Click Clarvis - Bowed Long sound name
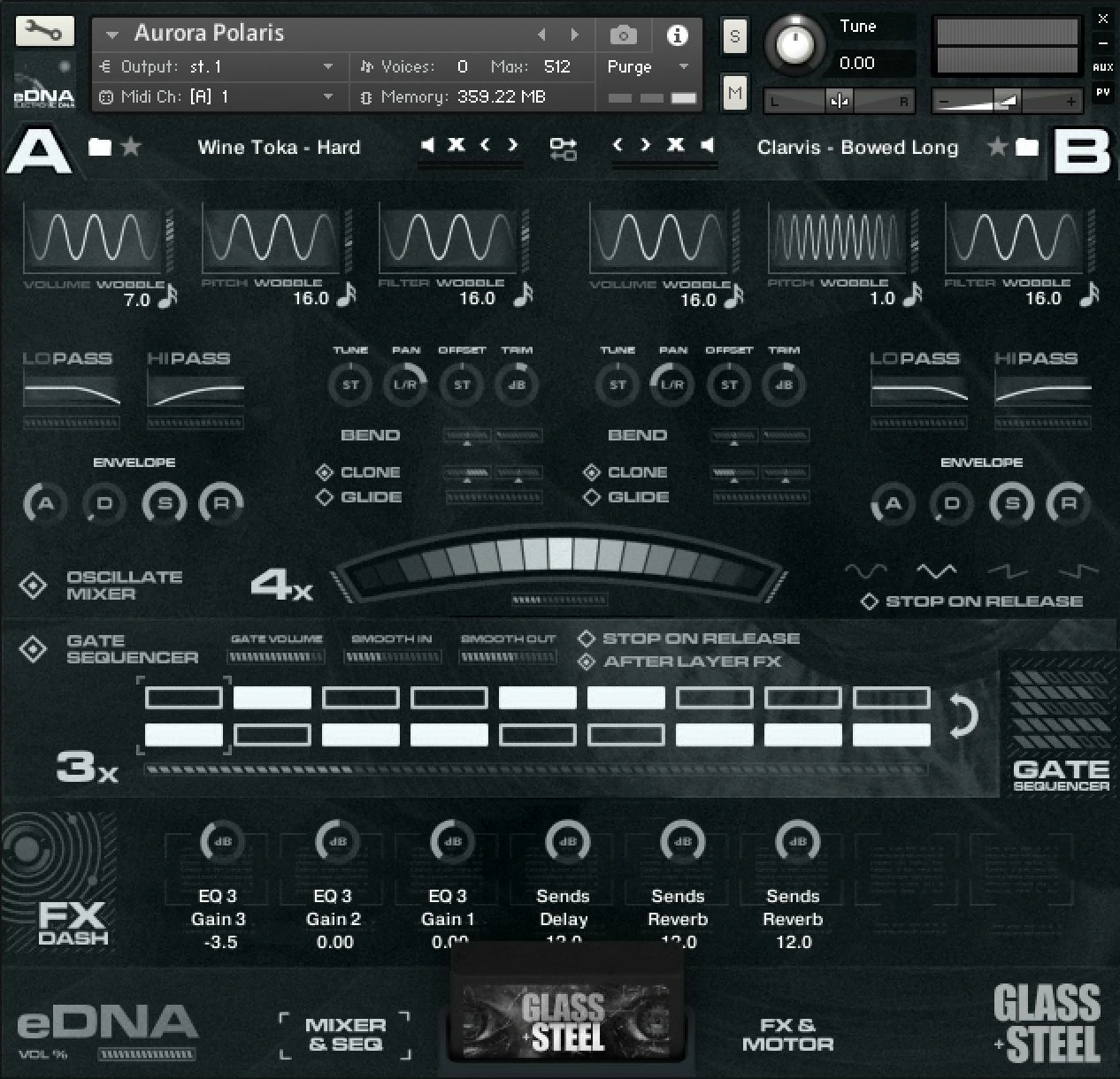Image resolution: width=1120 pixels, height=1079 pixels. (857, 147)
